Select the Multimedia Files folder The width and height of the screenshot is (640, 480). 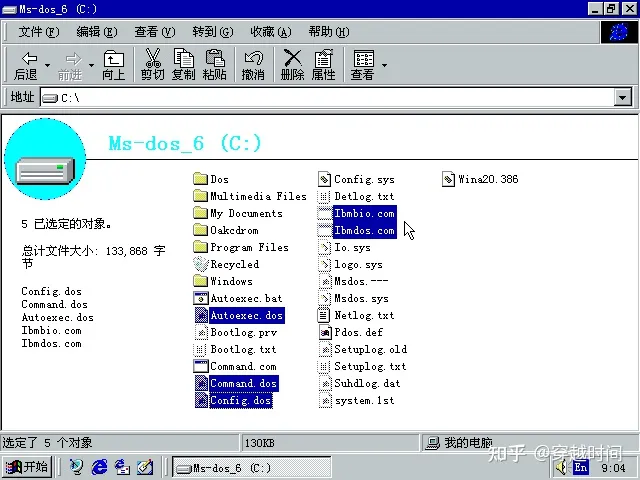(250, 196)
